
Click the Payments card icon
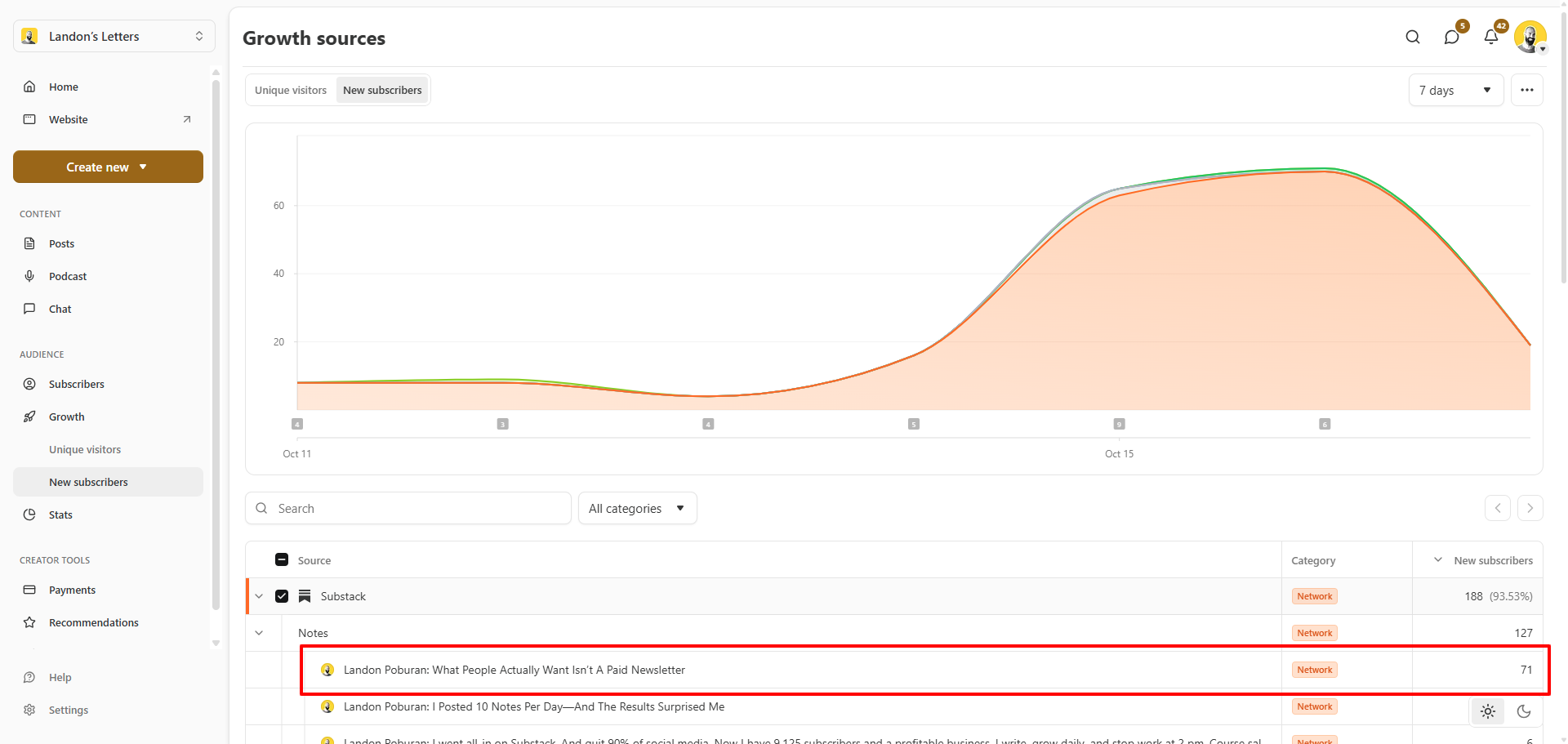click(x=29, y=590)
